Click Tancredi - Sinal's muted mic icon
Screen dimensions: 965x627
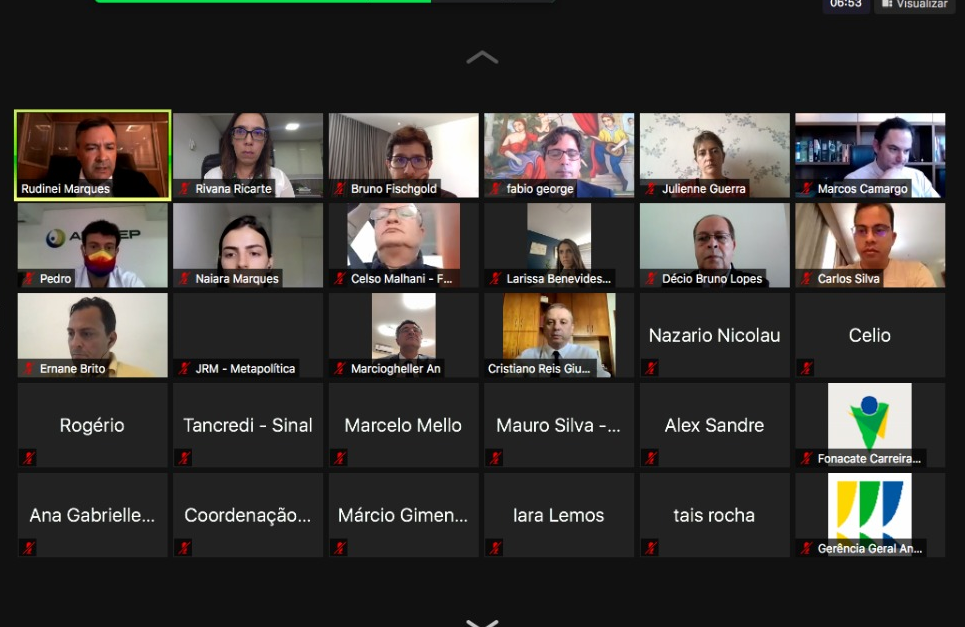(184, 458)
